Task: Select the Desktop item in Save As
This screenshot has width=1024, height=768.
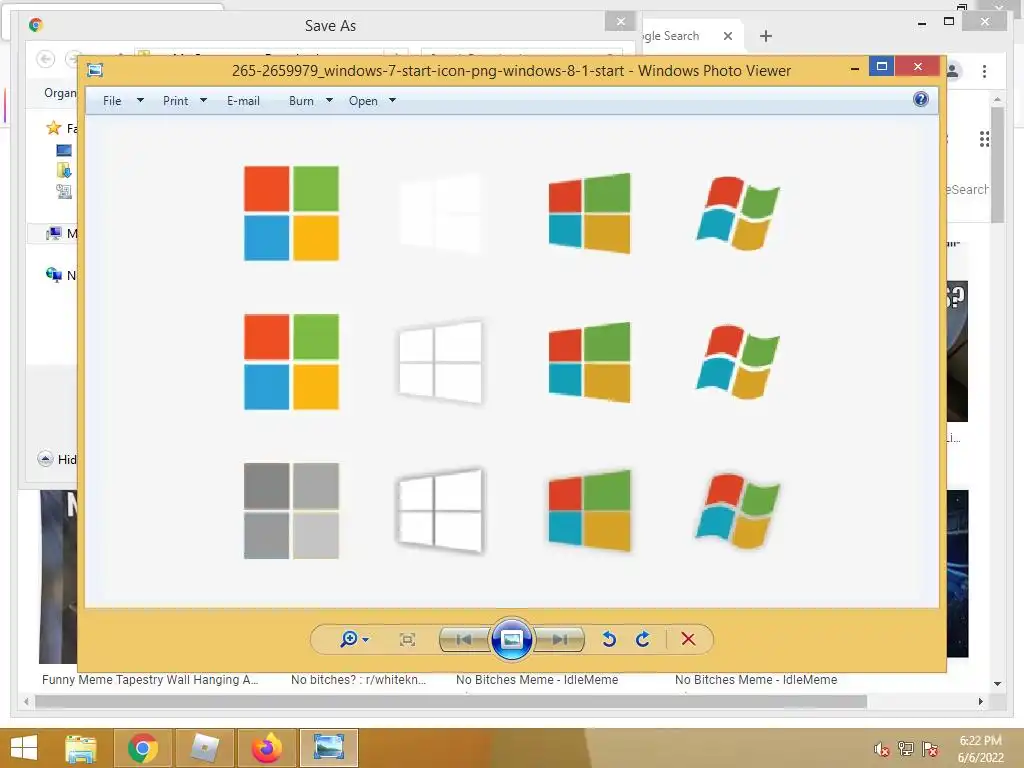Action: point(64,150)
